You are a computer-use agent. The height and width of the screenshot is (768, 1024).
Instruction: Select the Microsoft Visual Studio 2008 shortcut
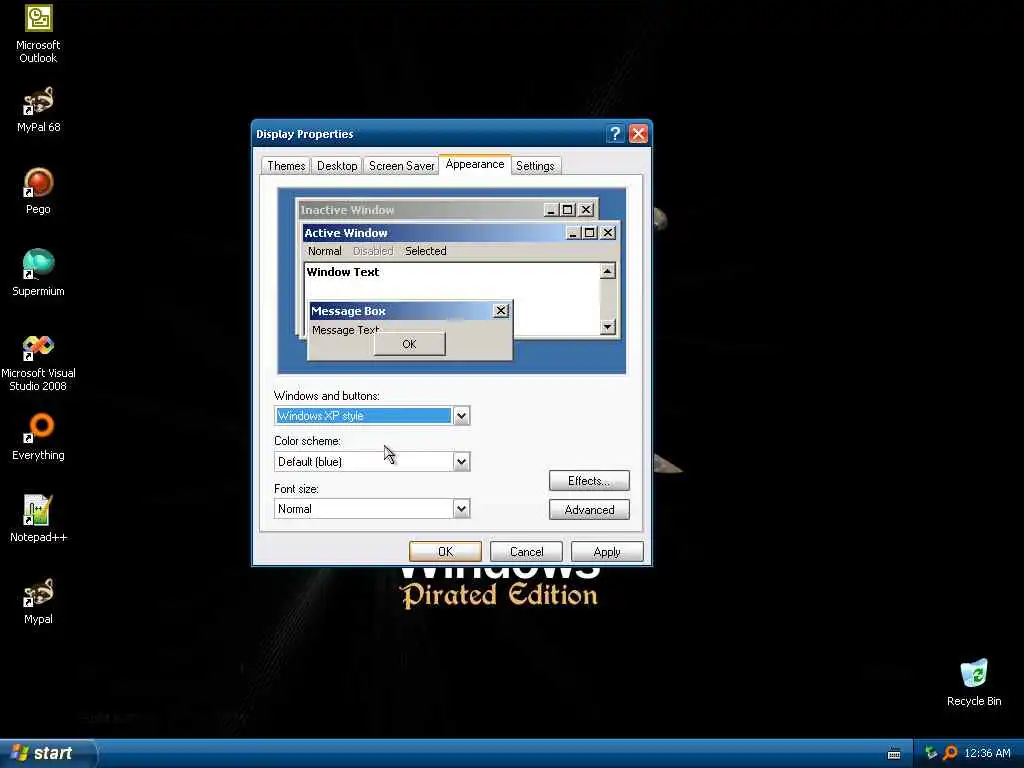(38, 362)
